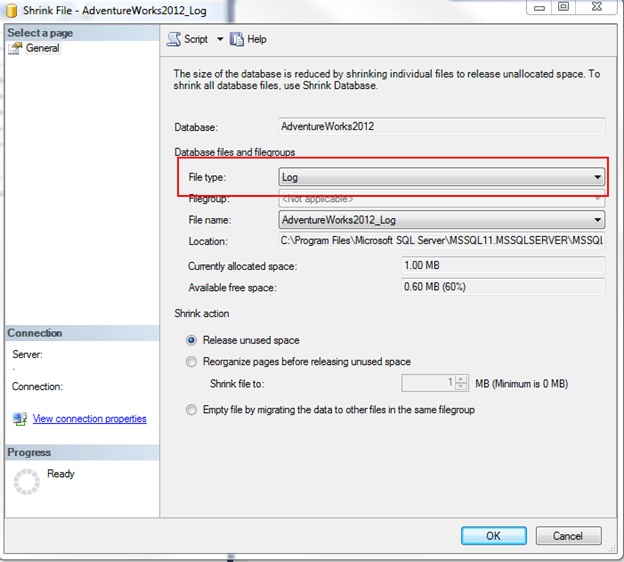Open the Script dropdown arrow
This screenshot has width=624, height=562.
[219, 39]
